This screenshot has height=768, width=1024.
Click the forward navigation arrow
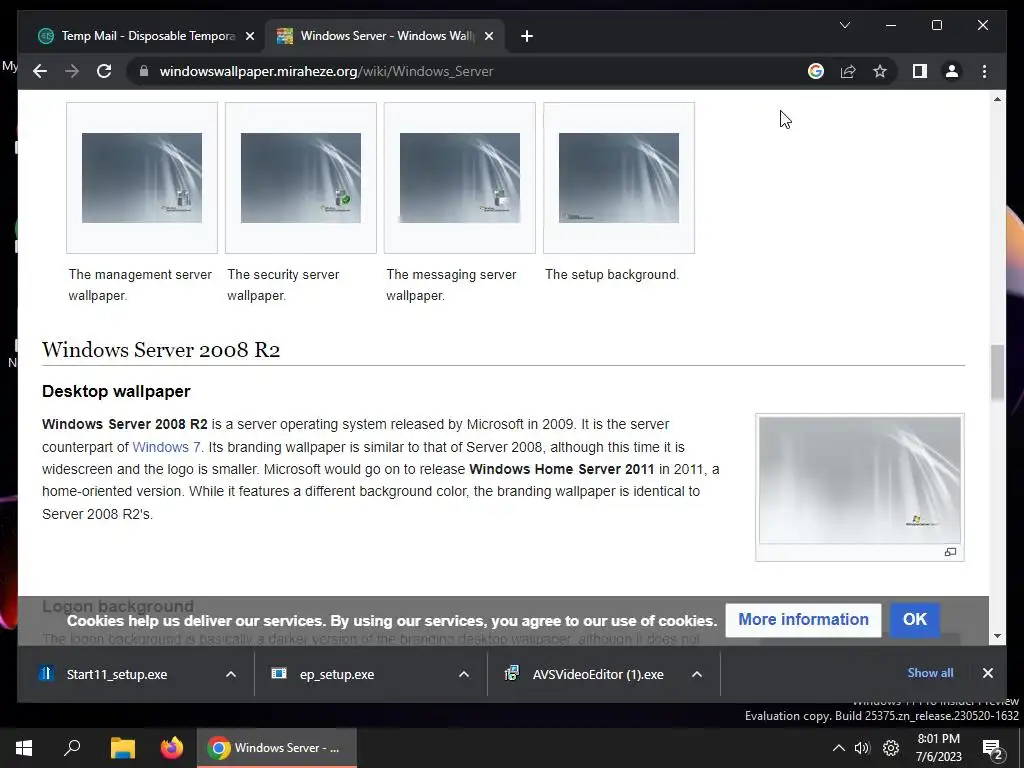coord(72,71)
